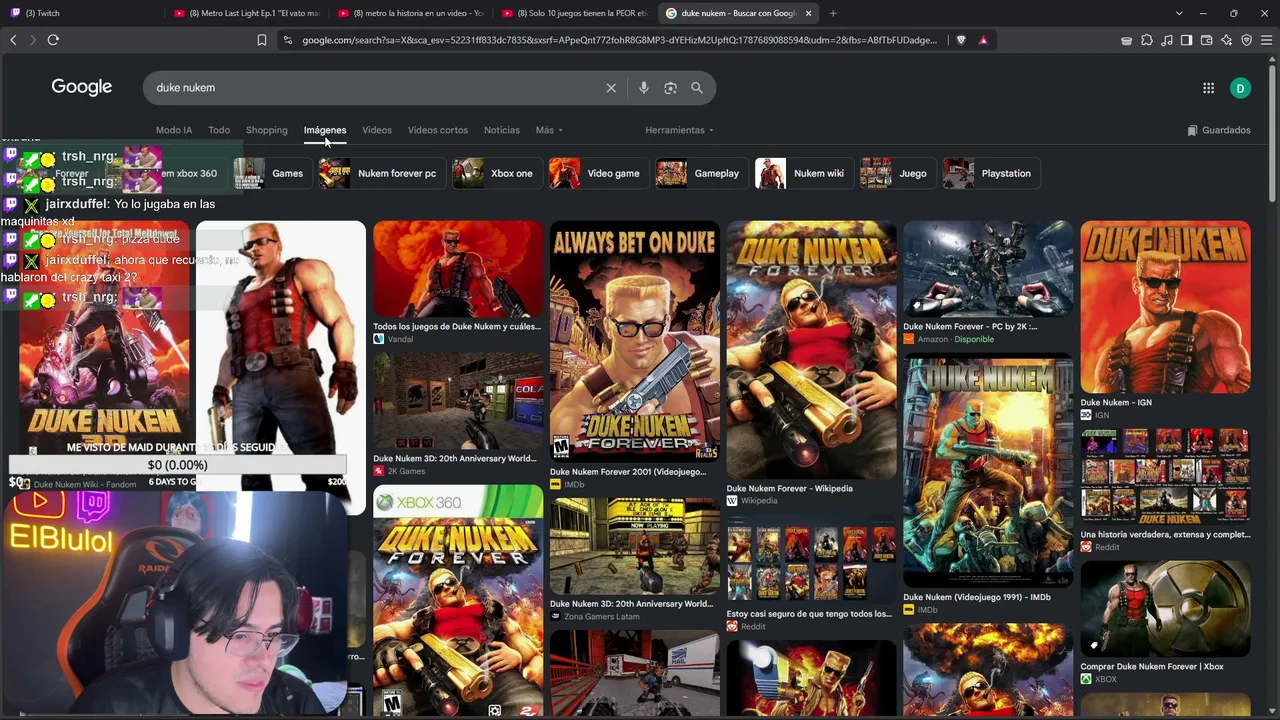Screen dimensions: 1280x720
Task: Open the Always Bet on Duke image
Action: [x=635, y=340]
